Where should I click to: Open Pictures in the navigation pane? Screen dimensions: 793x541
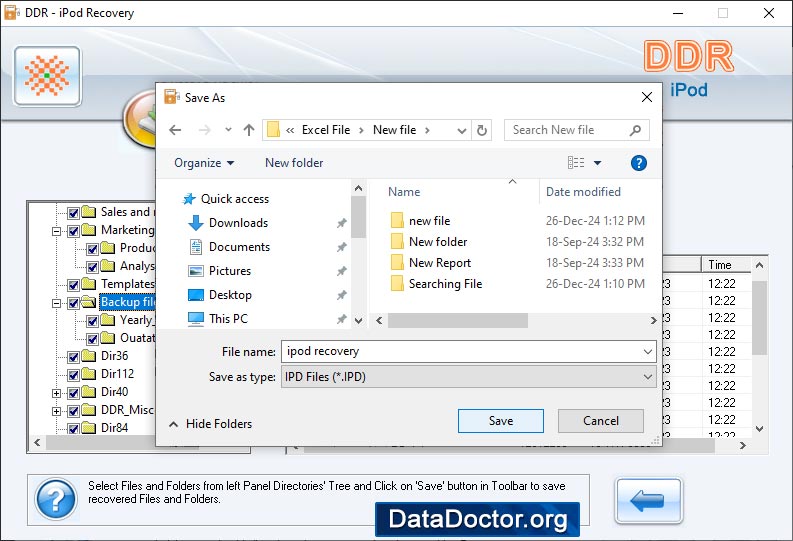click(230, 270)
